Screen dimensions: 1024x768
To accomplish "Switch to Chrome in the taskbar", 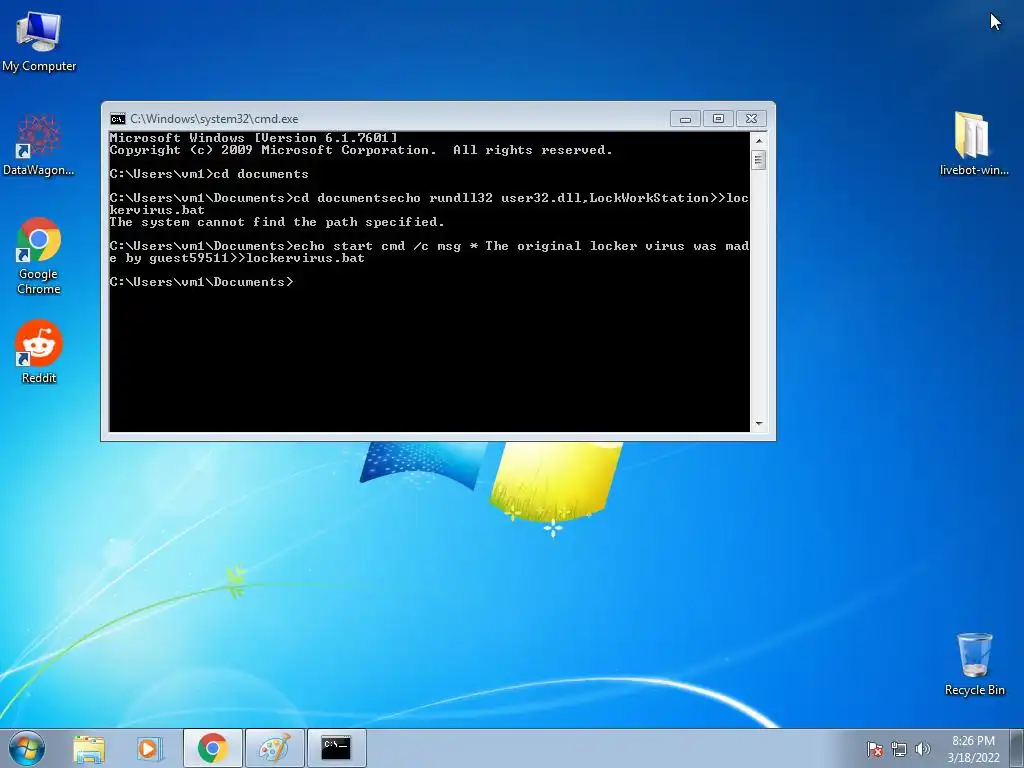I will pos(213,748).
